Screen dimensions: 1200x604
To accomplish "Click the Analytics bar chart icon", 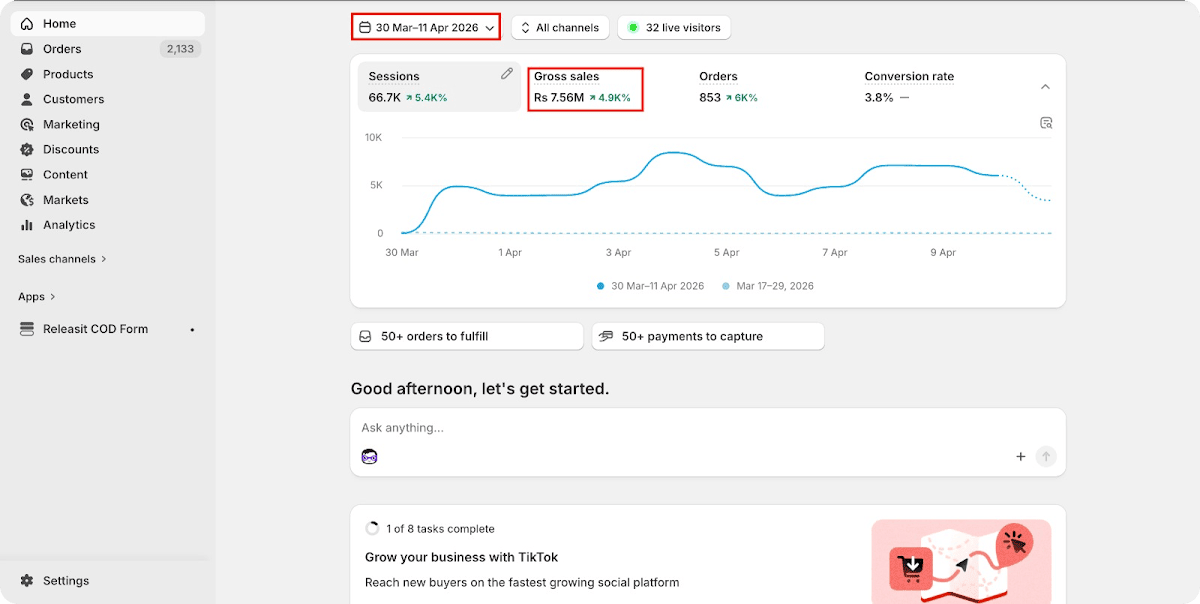I will (27, 225).
